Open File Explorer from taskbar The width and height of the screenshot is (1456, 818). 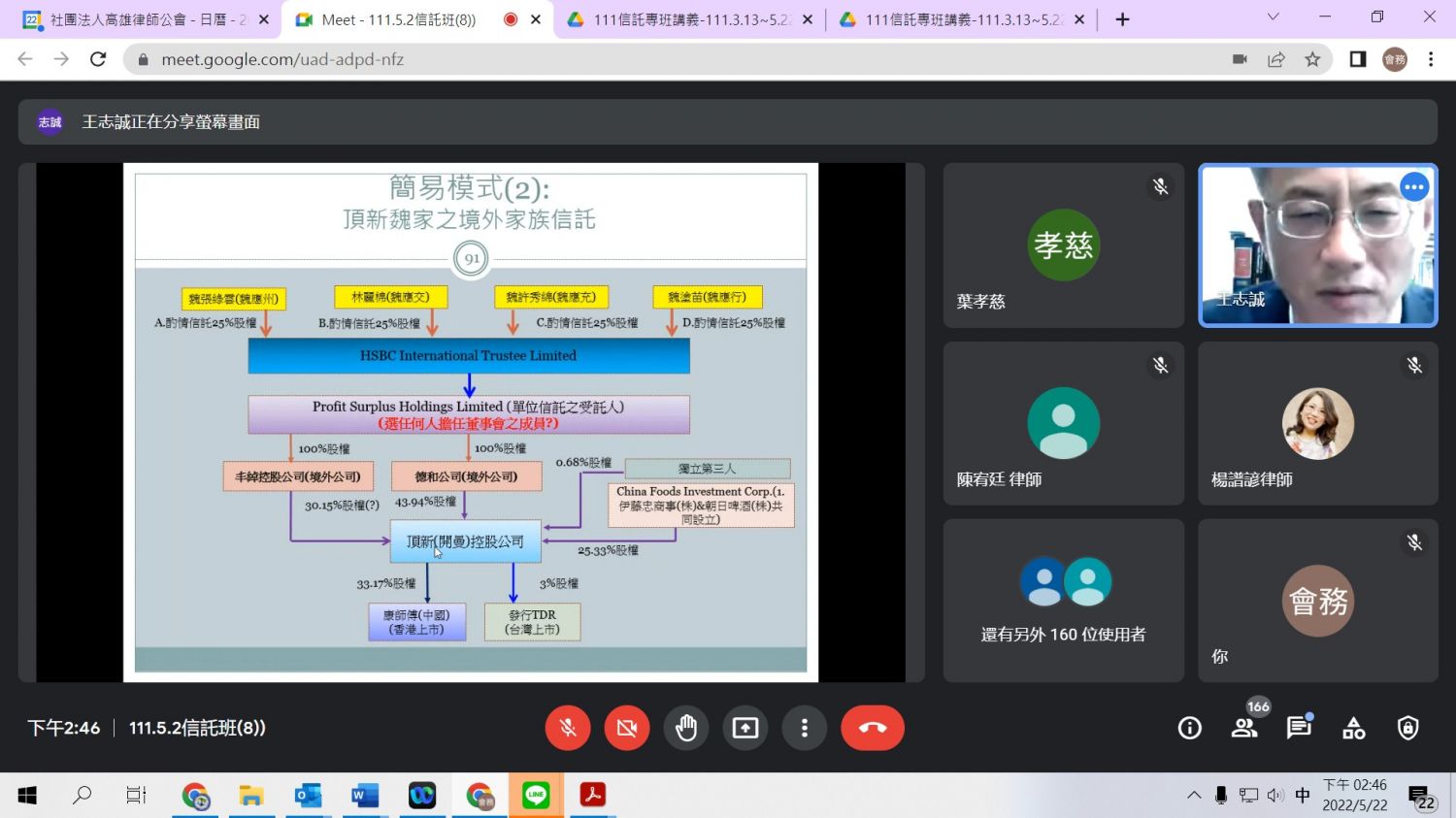tap(251, 796)
